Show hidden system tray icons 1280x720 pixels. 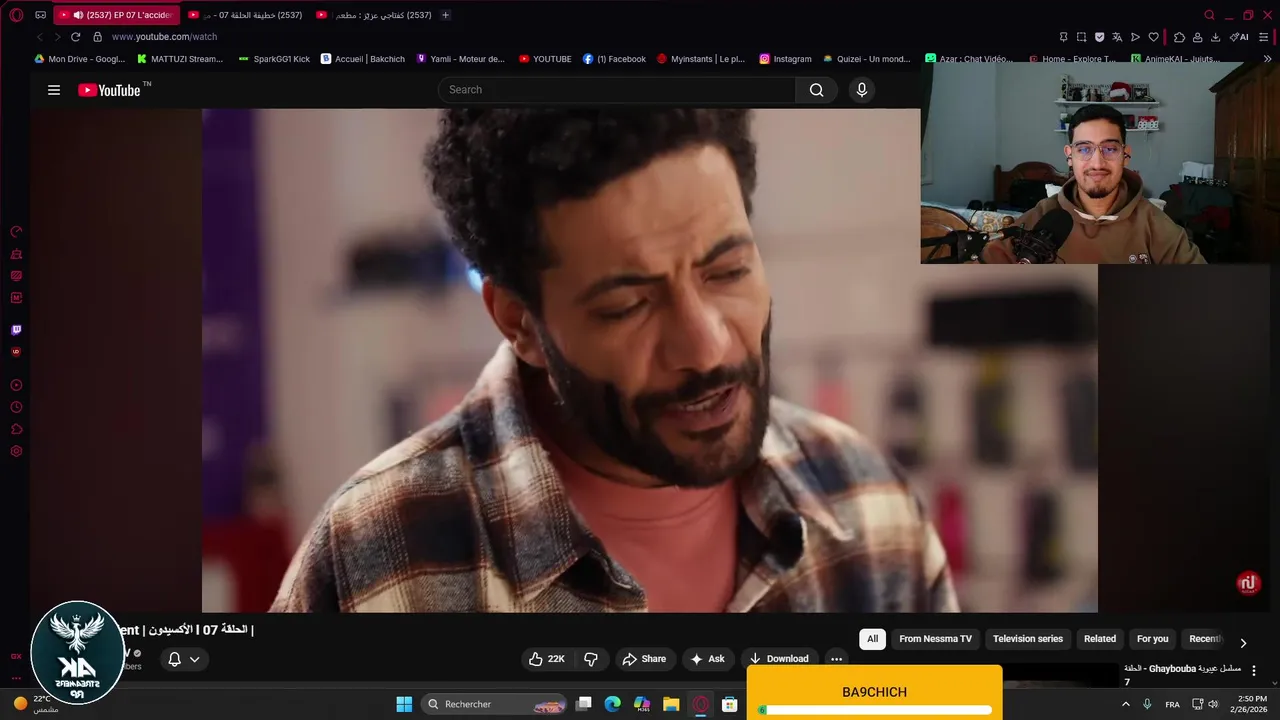[x=1126, y=704]
